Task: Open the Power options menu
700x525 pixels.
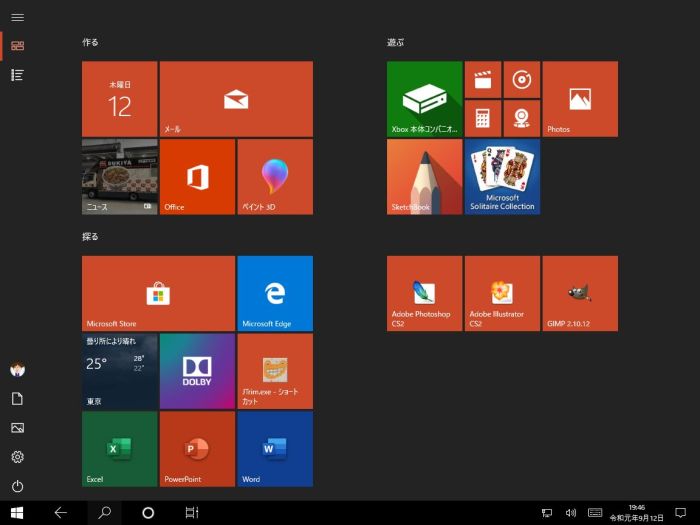Action: tap(17, 486)
